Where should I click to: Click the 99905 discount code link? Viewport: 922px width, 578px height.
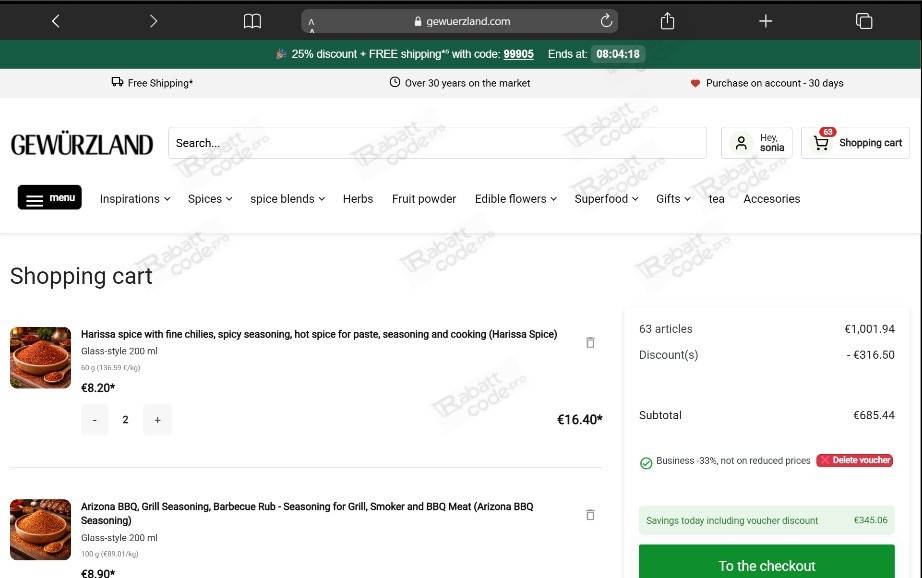click(x=519, y=54)
